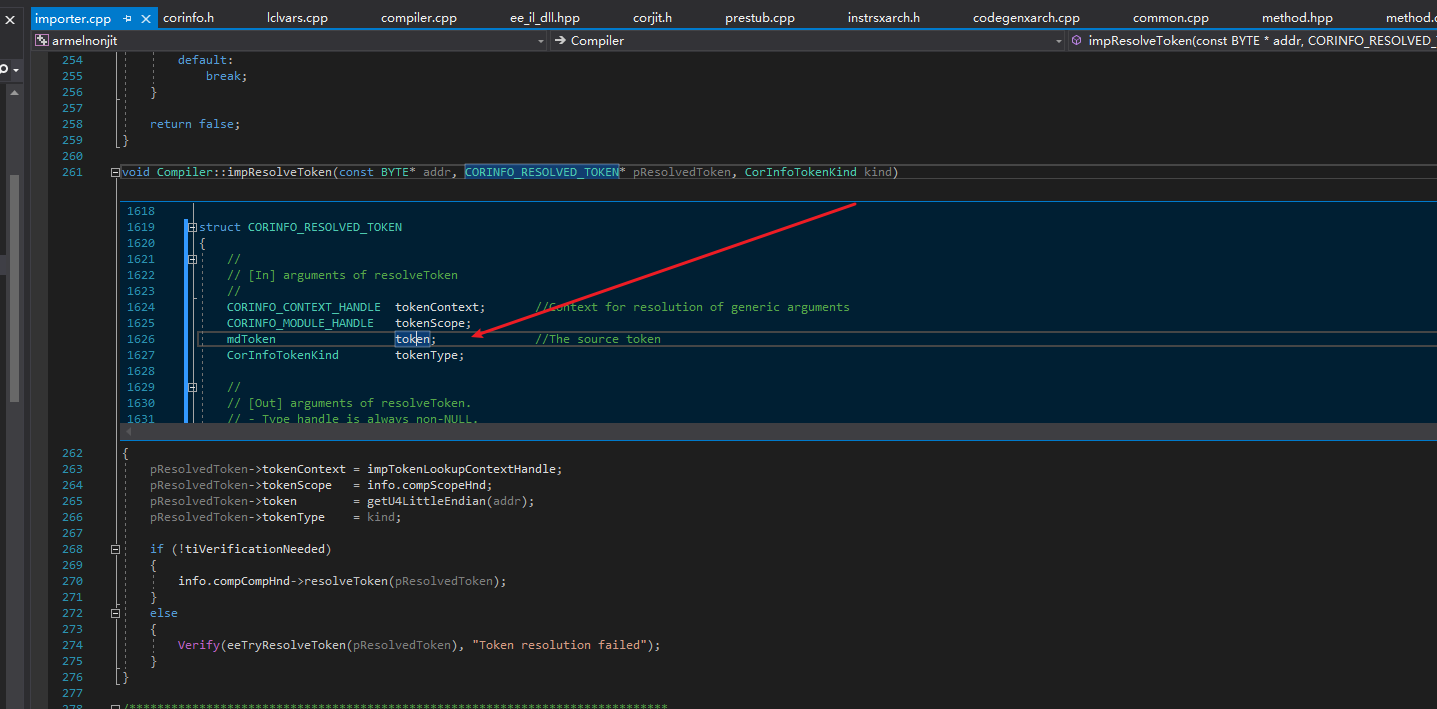This screenshot has width=1437, height=709.
Task: Switch to the ee_il_dll.hpp tab
Action: pos(545,18)
